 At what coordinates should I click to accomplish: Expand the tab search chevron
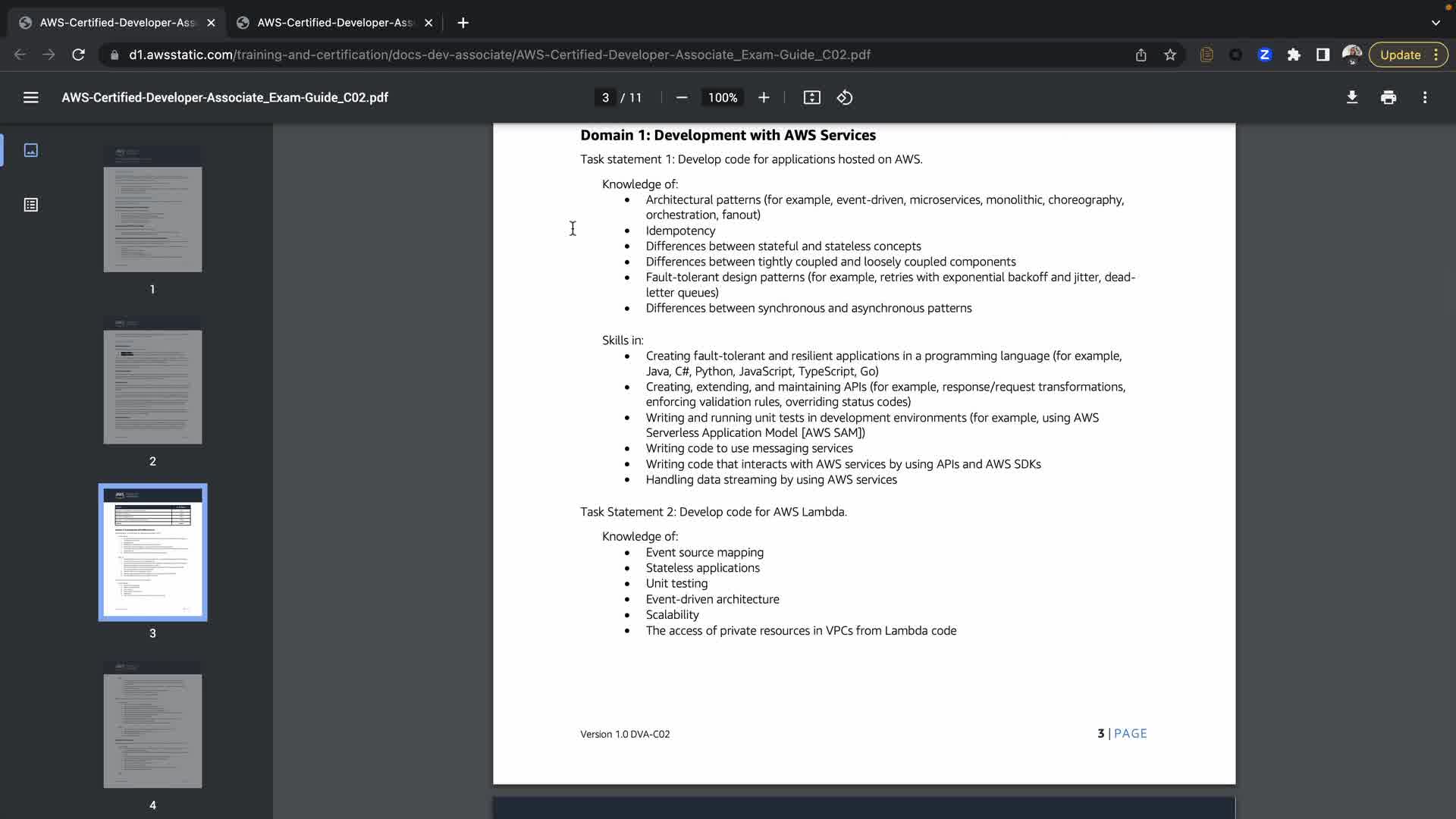(1436, 23)
